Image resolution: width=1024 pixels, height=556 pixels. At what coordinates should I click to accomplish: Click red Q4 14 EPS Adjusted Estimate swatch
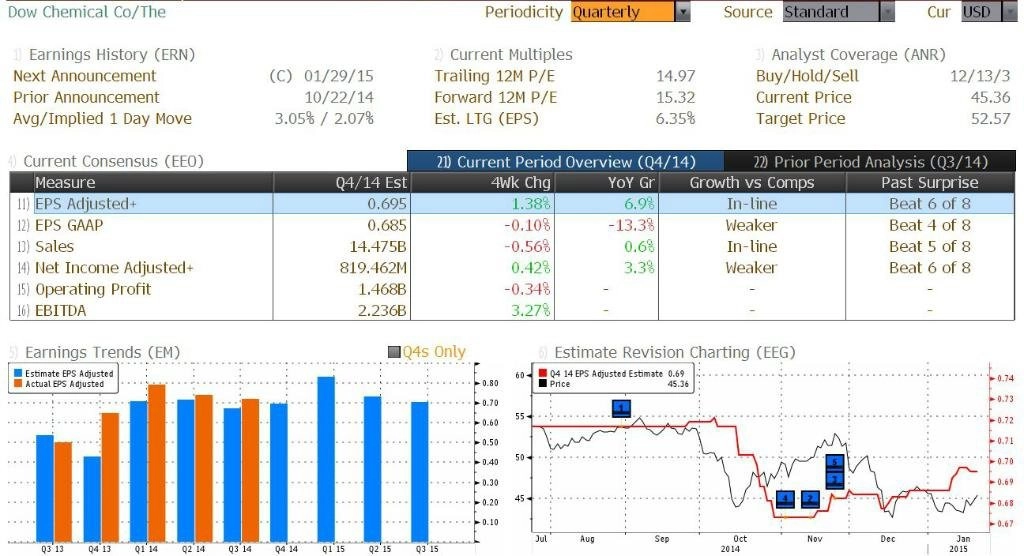(x=543, y=374)
